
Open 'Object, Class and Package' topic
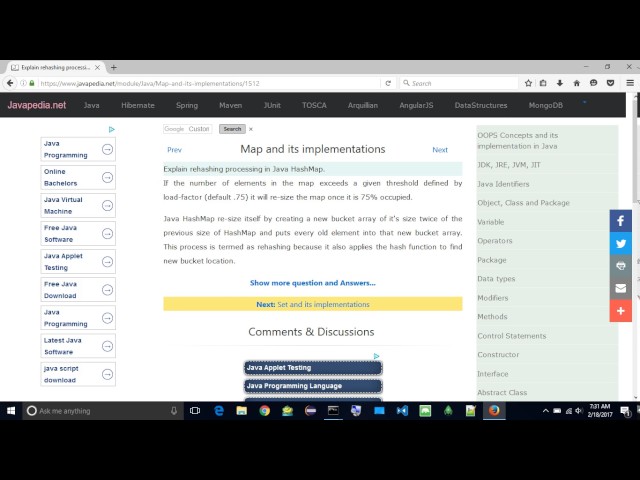523,203
